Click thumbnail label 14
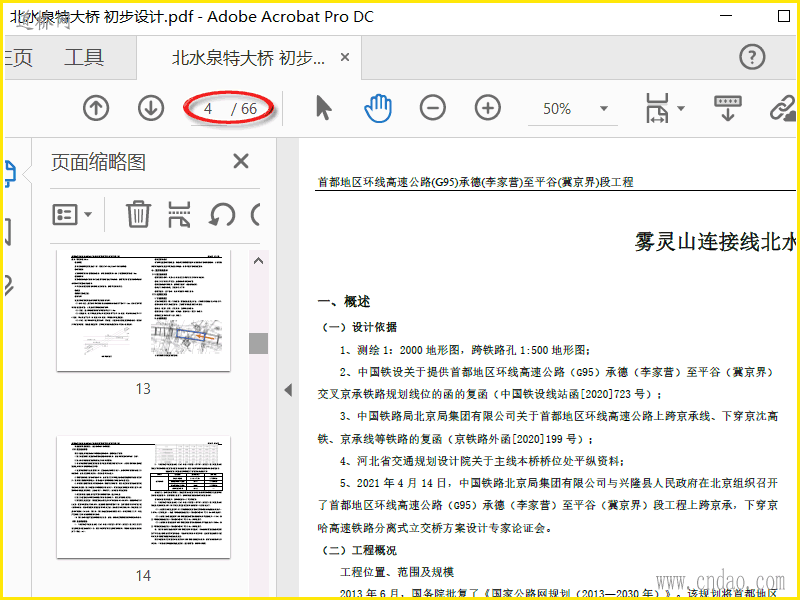This screenshot has height=600, width=800. point(143,576)
